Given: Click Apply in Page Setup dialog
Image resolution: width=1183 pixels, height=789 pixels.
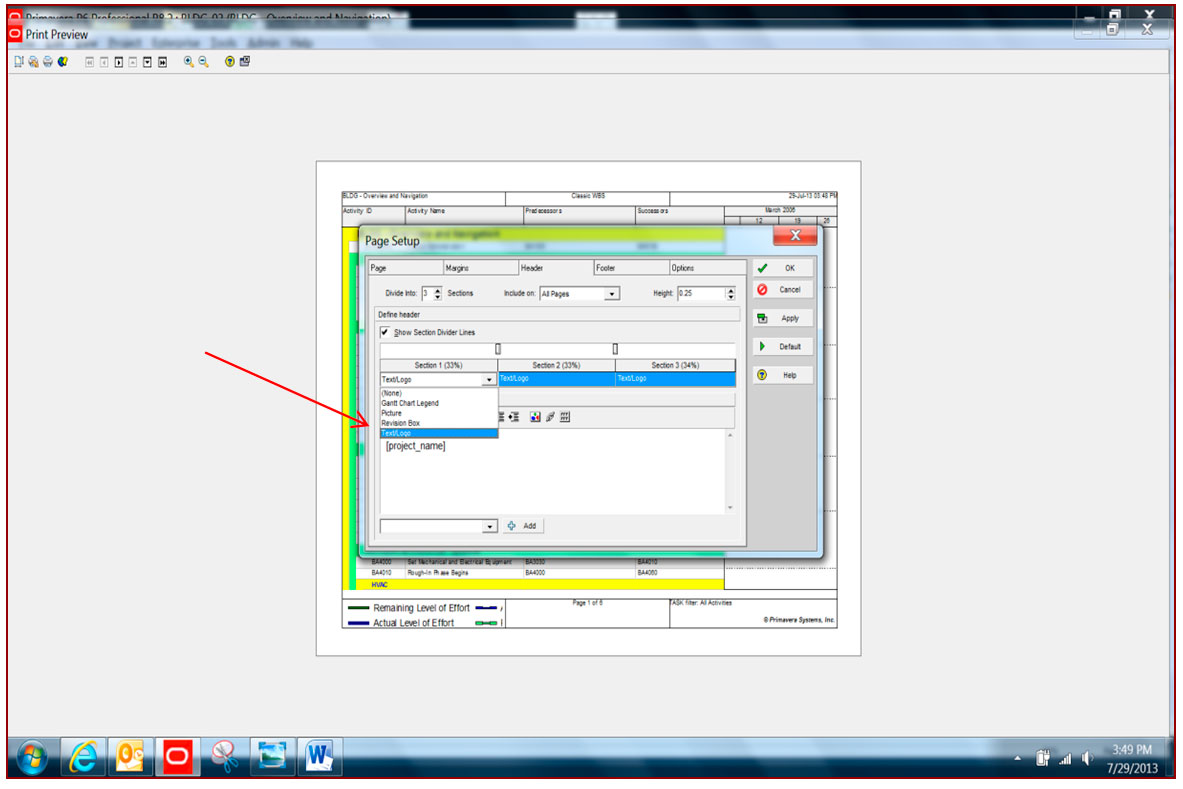Looking at the screenshot, I should (783, 318).
